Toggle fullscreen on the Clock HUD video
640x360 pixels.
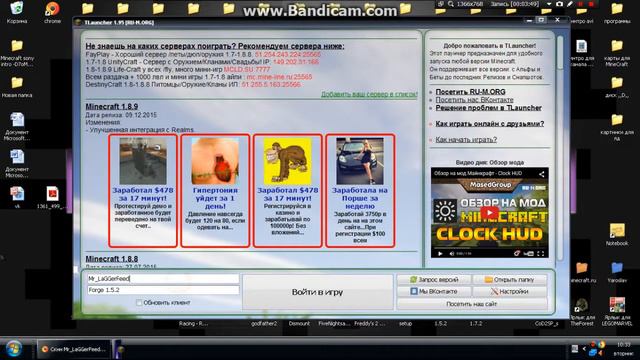click(x=541, y=253)
